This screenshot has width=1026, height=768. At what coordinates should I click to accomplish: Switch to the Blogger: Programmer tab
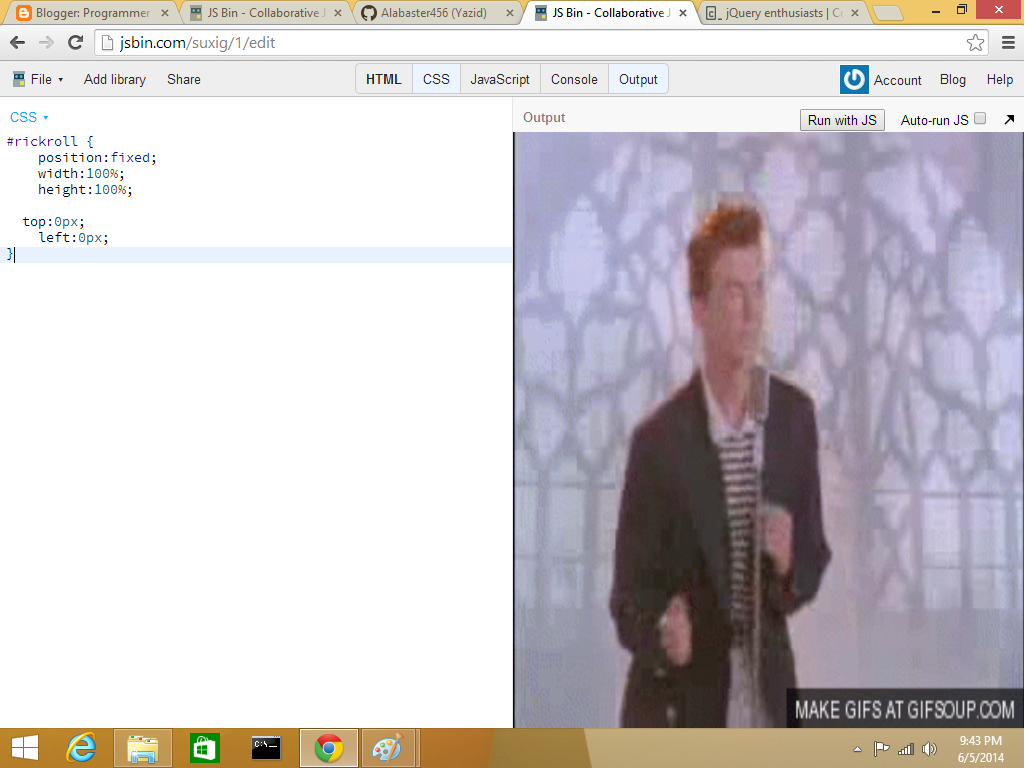tap(92, 13)
